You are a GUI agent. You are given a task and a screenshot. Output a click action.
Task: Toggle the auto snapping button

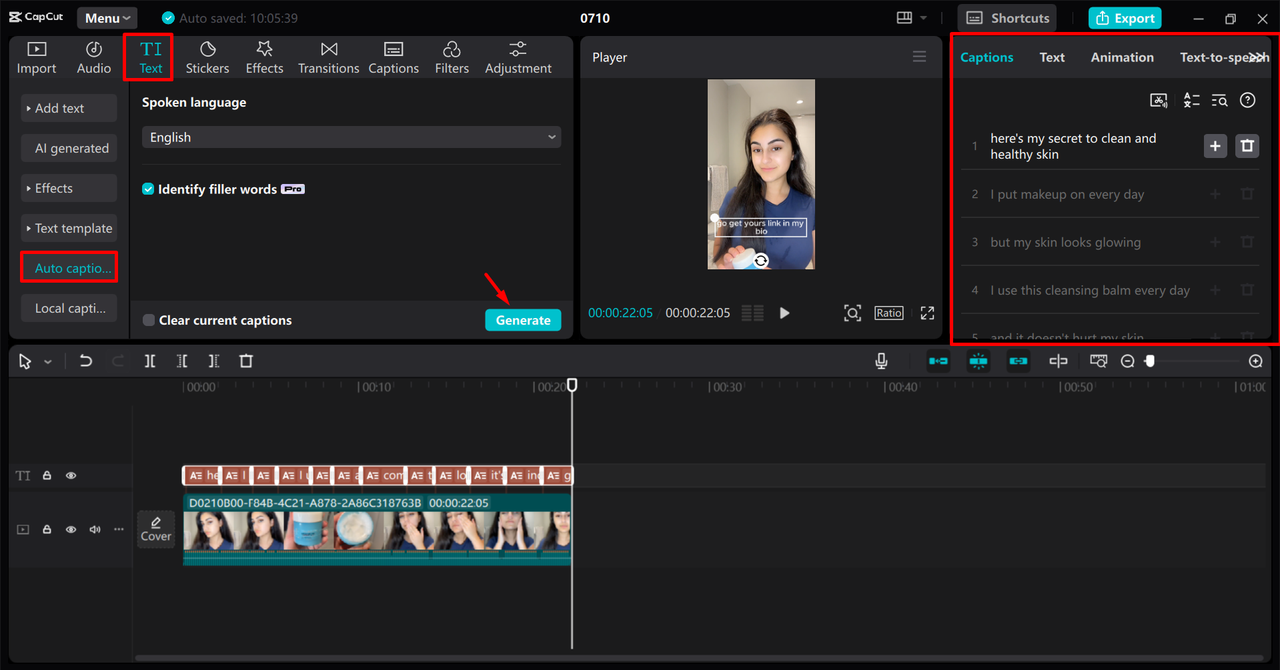(x=978, y=361)
